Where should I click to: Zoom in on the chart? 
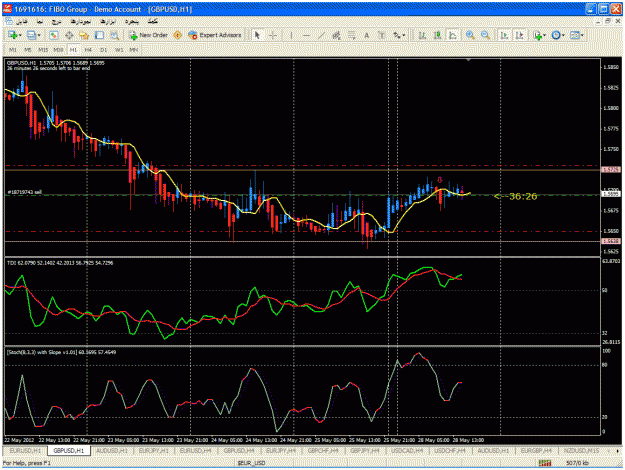pyautogui.click(x=470, y=35)
